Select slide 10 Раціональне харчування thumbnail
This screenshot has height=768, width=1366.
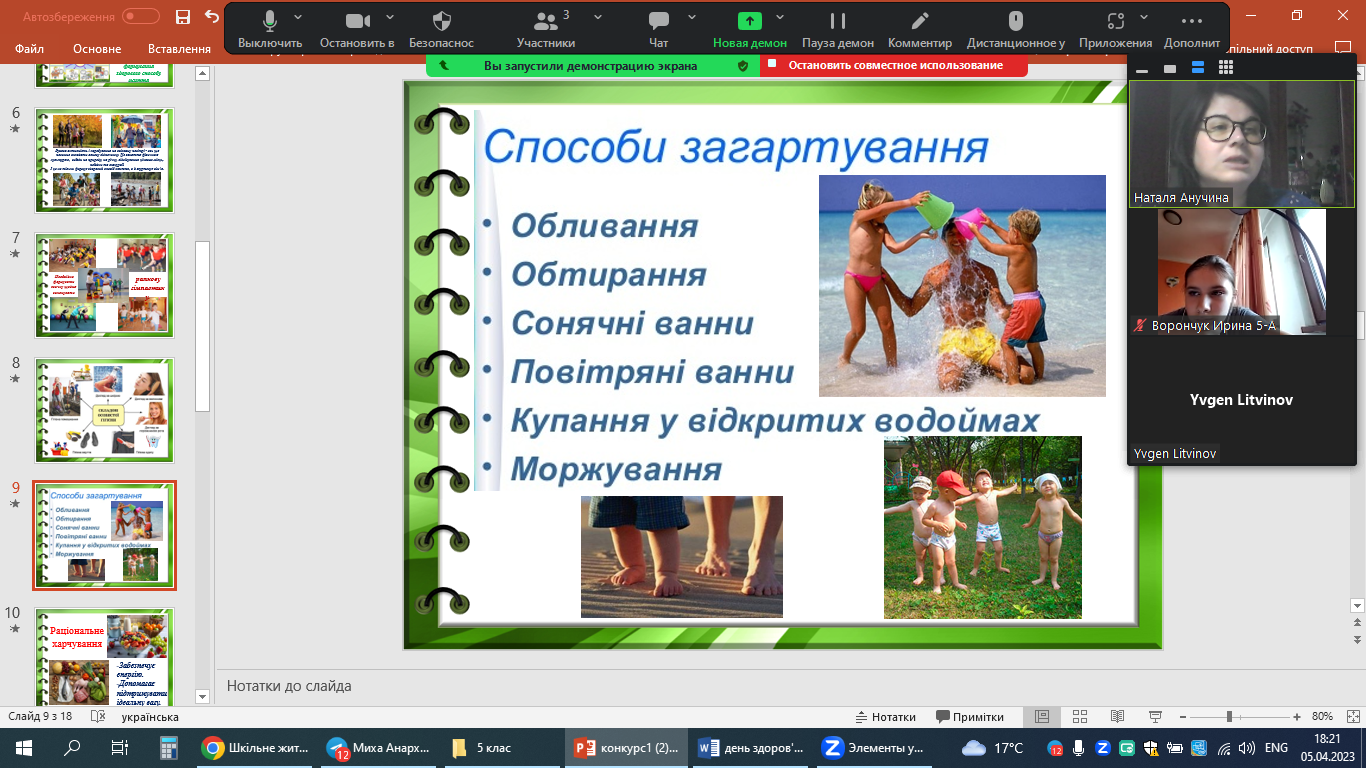105,658
